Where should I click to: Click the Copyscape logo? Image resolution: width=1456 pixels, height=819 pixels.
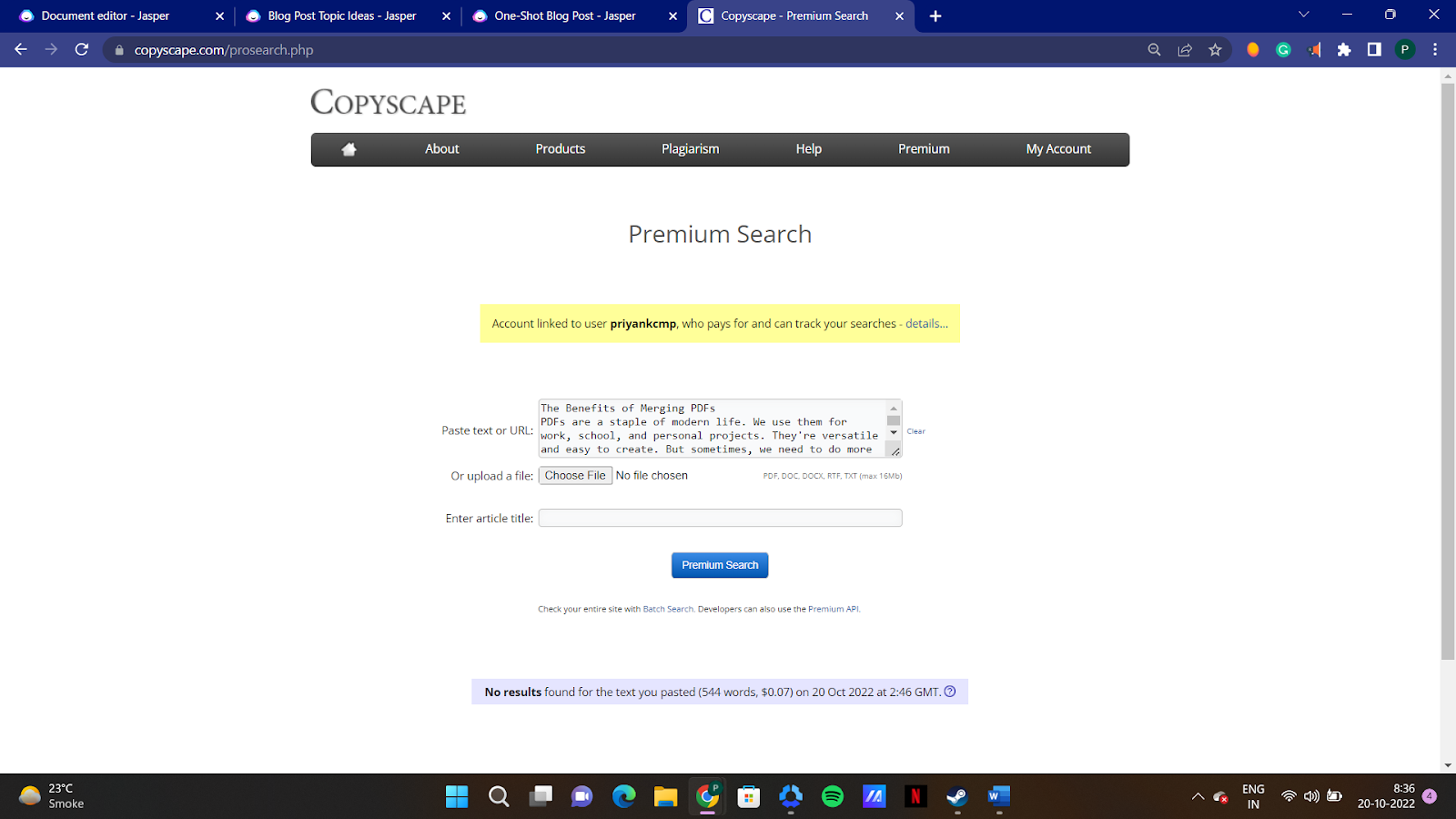pyautogui.click(x=389, y=103)
